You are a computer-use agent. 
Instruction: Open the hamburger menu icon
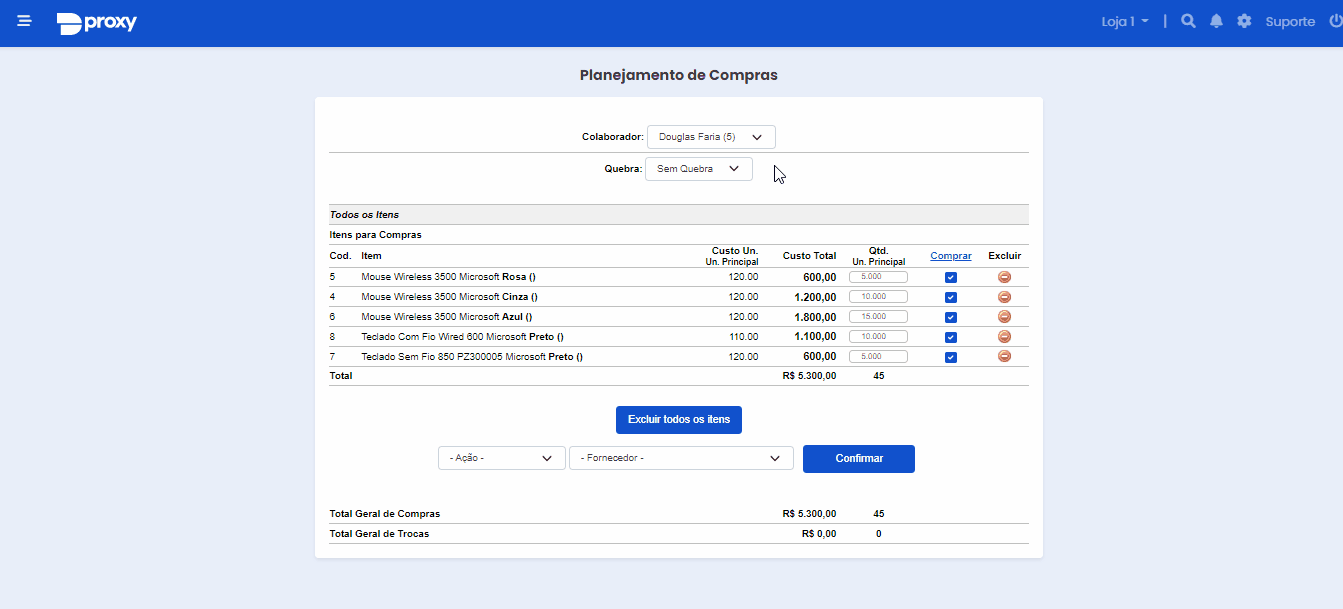(x=24, y=21)
